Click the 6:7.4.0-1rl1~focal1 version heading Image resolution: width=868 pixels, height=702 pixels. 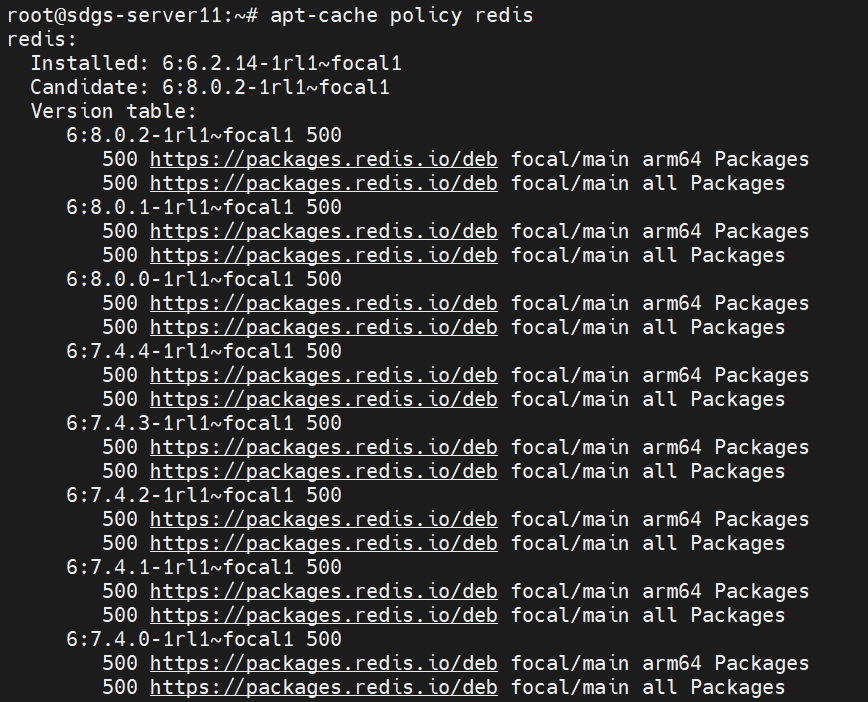[x=179, y=639]
